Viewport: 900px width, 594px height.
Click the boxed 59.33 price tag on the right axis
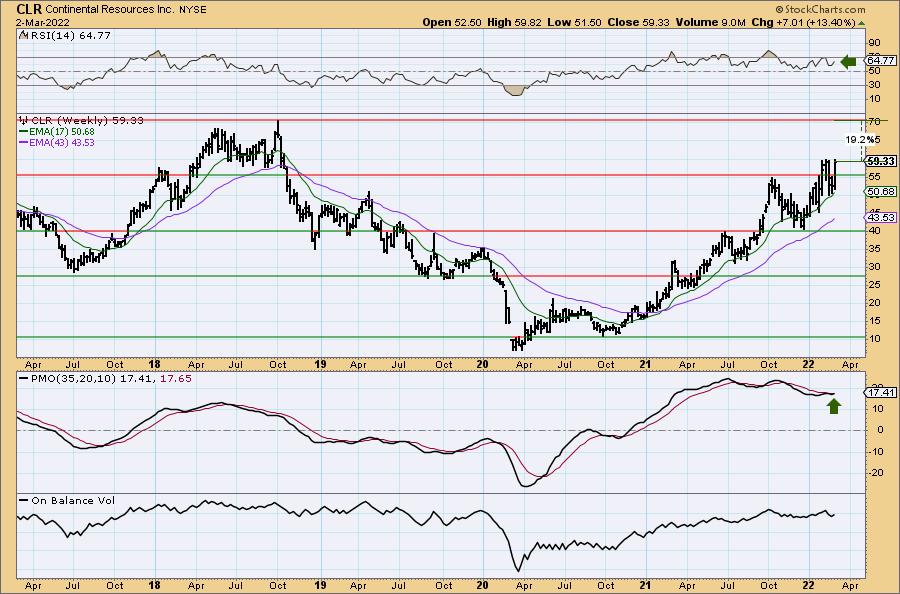click(881, 162)
